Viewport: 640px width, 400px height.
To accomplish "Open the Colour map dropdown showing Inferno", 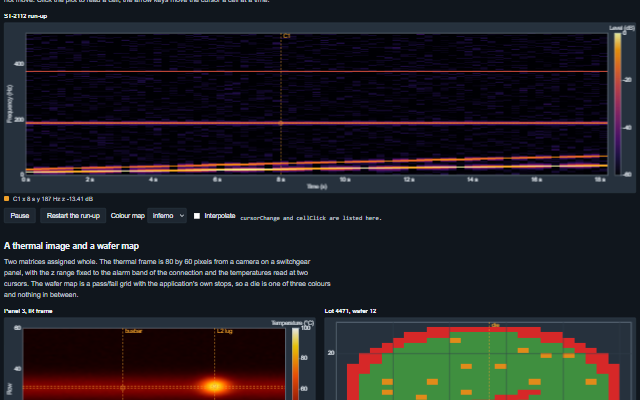I will click(167, 216).
